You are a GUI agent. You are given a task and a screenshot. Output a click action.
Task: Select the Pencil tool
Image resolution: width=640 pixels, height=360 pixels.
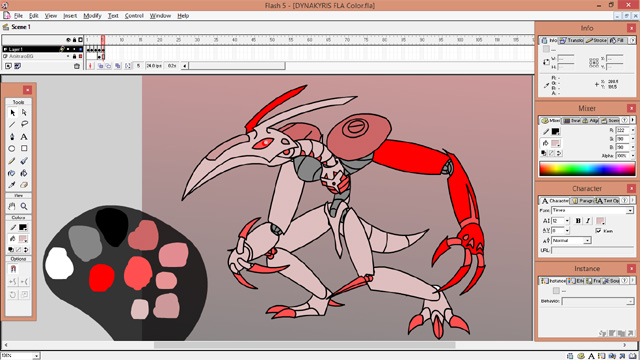(12, 161)
